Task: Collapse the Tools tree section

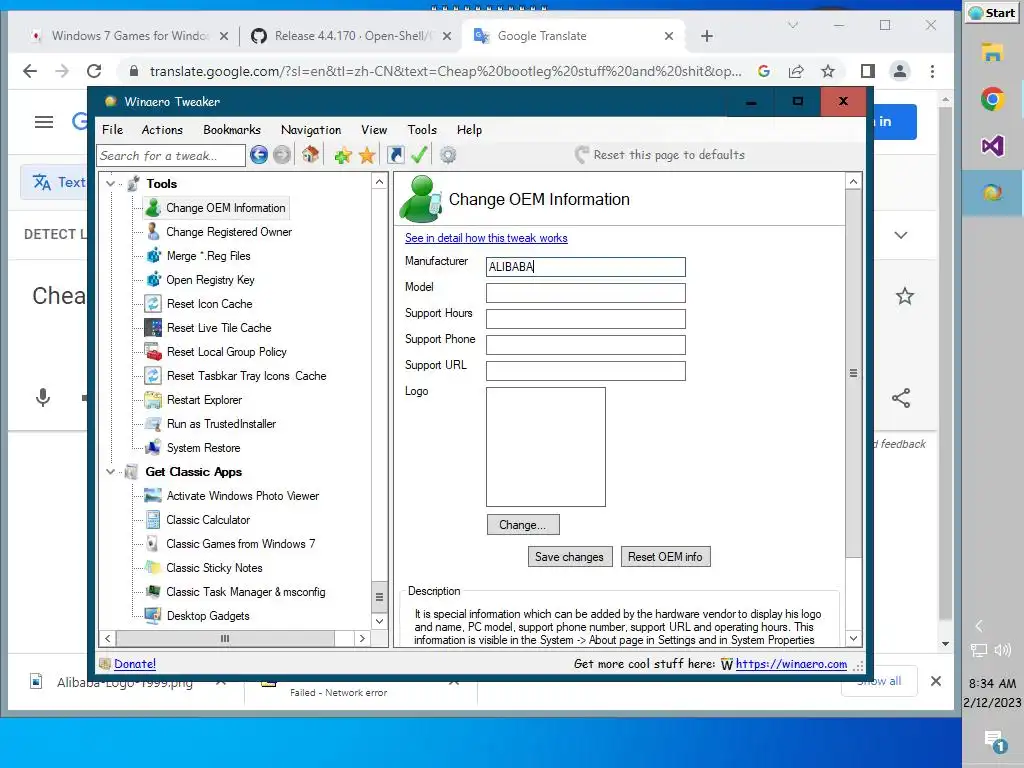Action: coord(110,184)
